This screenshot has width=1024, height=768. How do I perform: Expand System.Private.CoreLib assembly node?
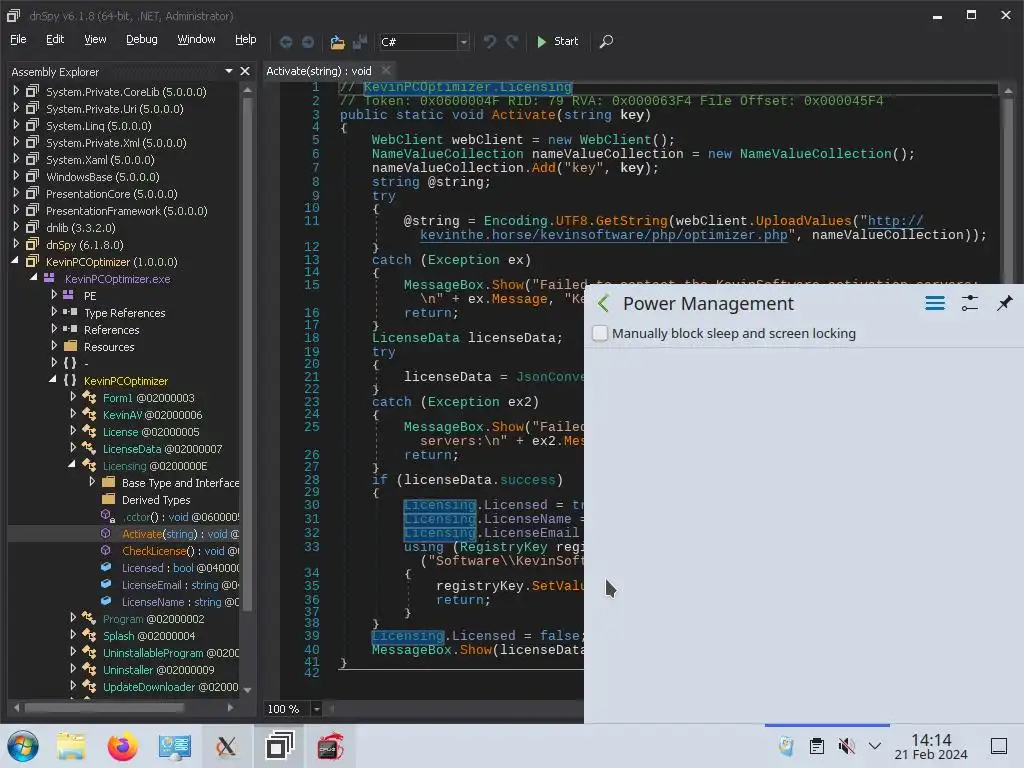coord(16,91)
